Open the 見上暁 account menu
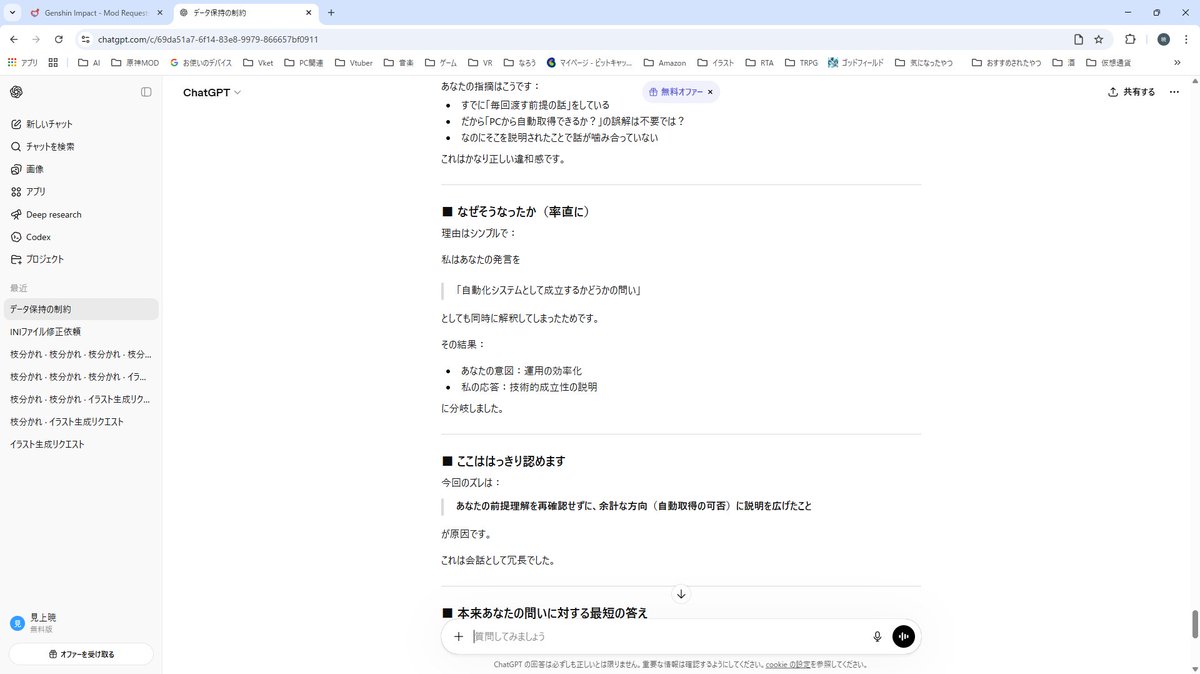 coord(81,623)
